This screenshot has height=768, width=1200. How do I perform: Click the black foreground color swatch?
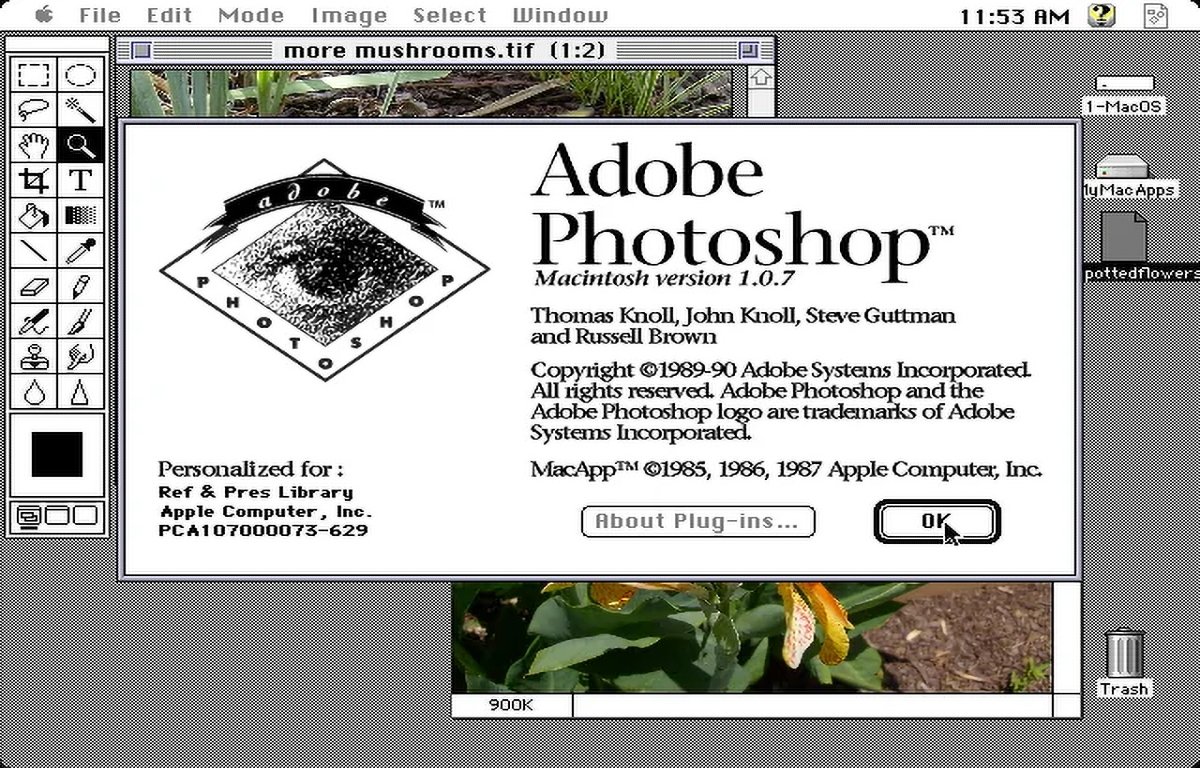pos(57,454)
